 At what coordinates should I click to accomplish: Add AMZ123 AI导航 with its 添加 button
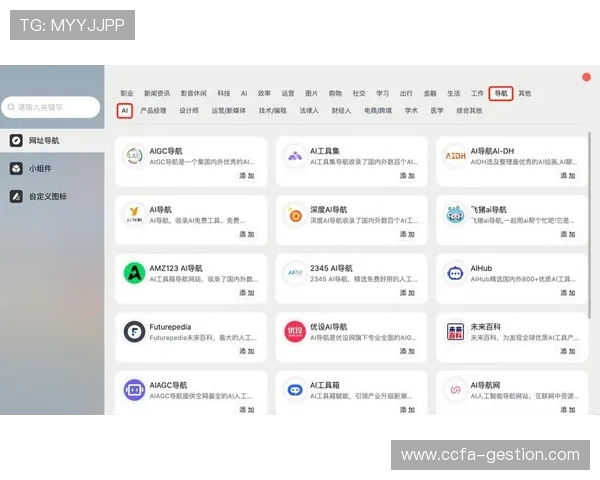click(247, 293)
